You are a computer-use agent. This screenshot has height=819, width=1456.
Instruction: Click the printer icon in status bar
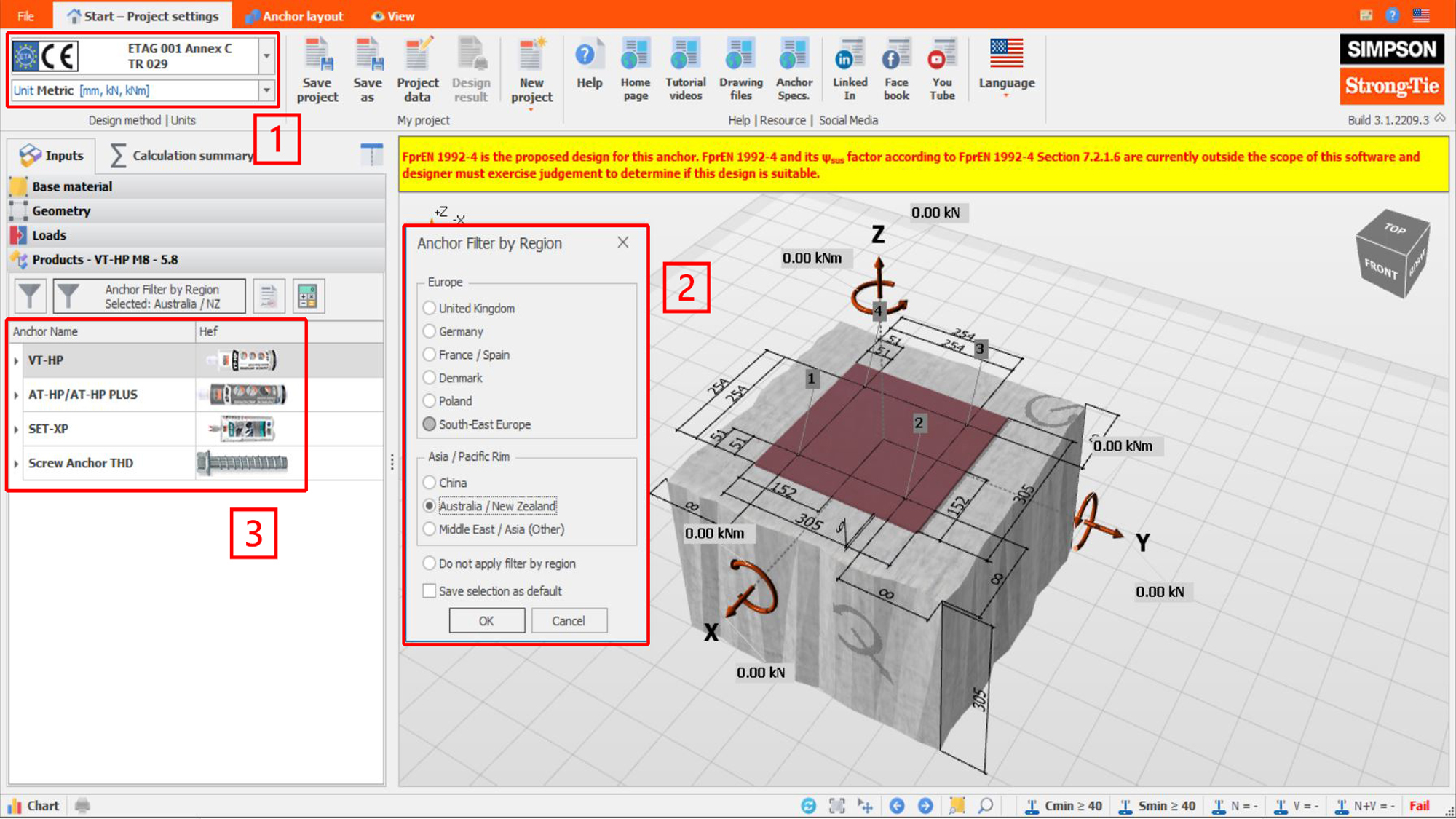point(82,805)
